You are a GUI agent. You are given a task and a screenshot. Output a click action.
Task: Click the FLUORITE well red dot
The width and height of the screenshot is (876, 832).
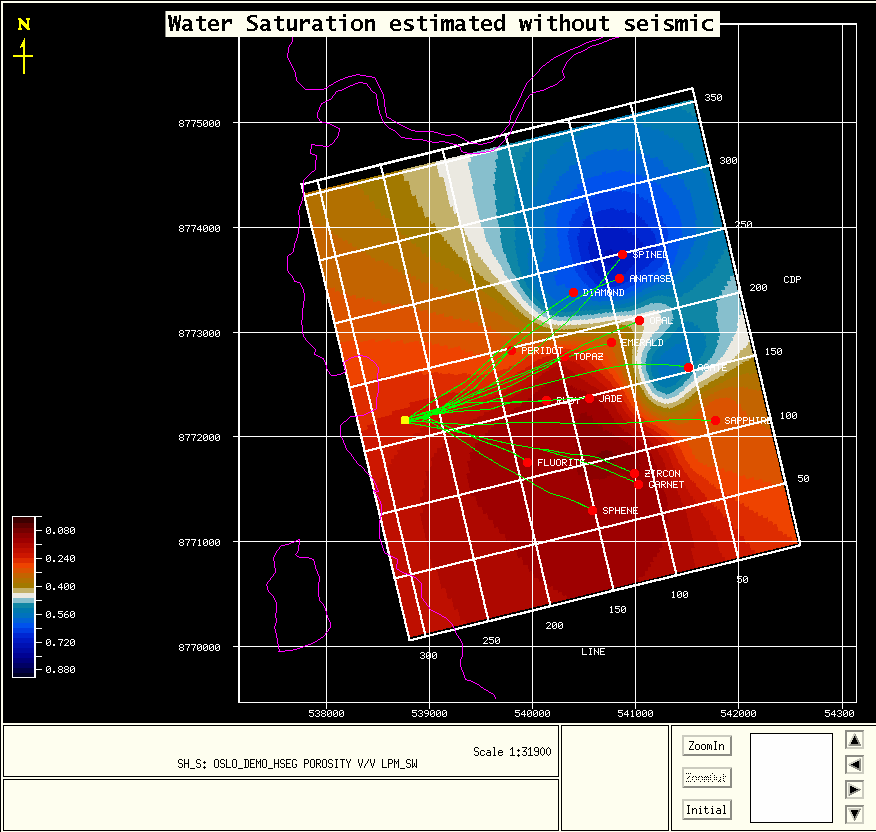[527, 462]
